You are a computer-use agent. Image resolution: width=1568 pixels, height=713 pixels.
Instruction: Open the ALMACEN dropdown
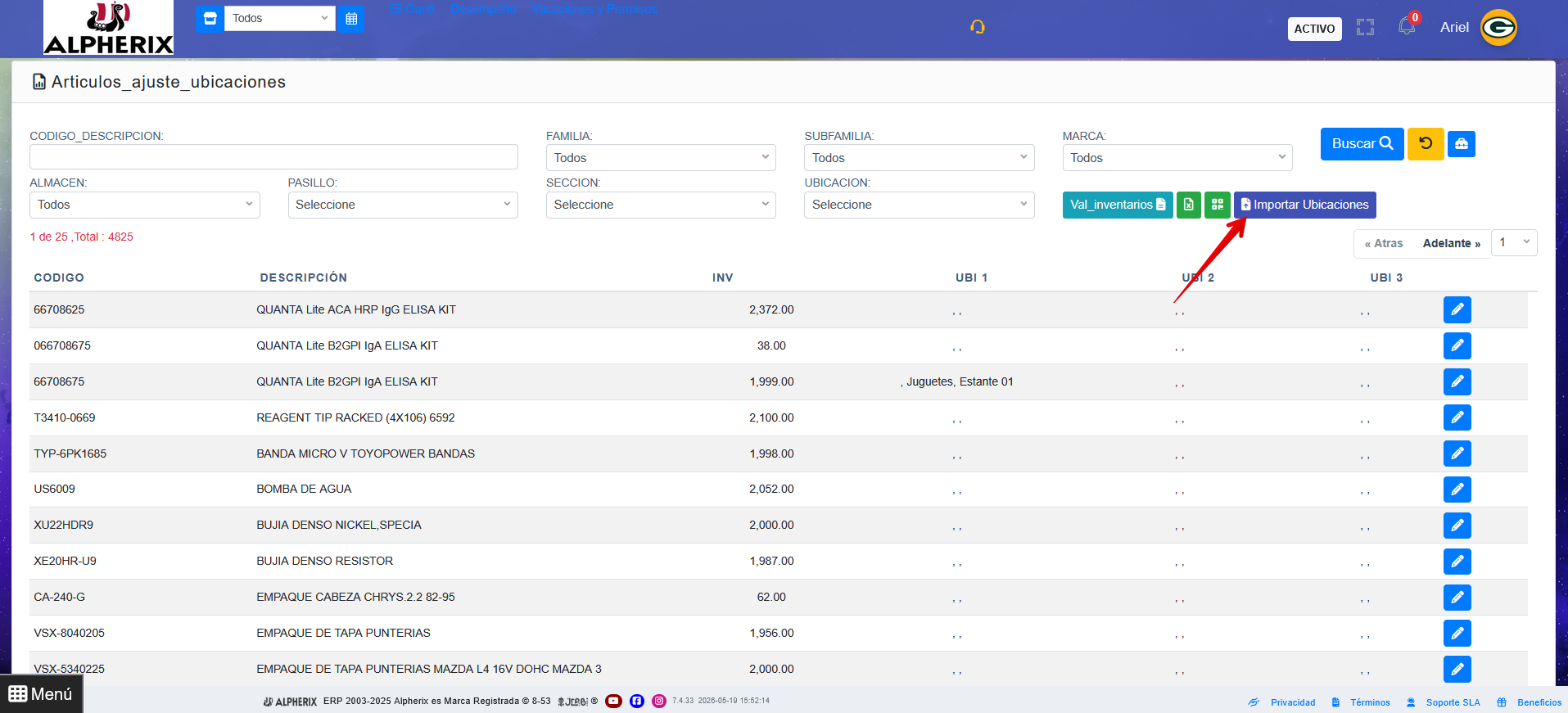pyautogui.click(x=145, y=205)
